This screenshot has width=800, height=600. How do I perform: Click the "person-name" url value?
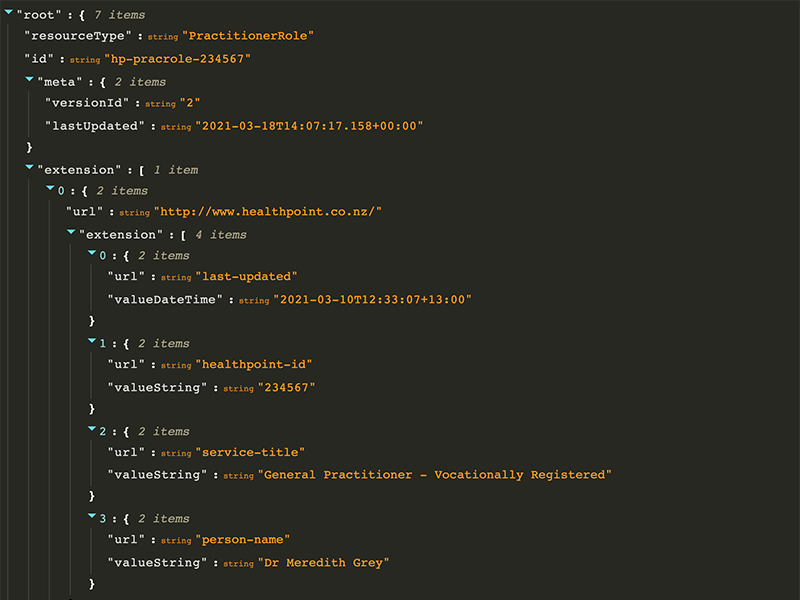click(243, 540)
